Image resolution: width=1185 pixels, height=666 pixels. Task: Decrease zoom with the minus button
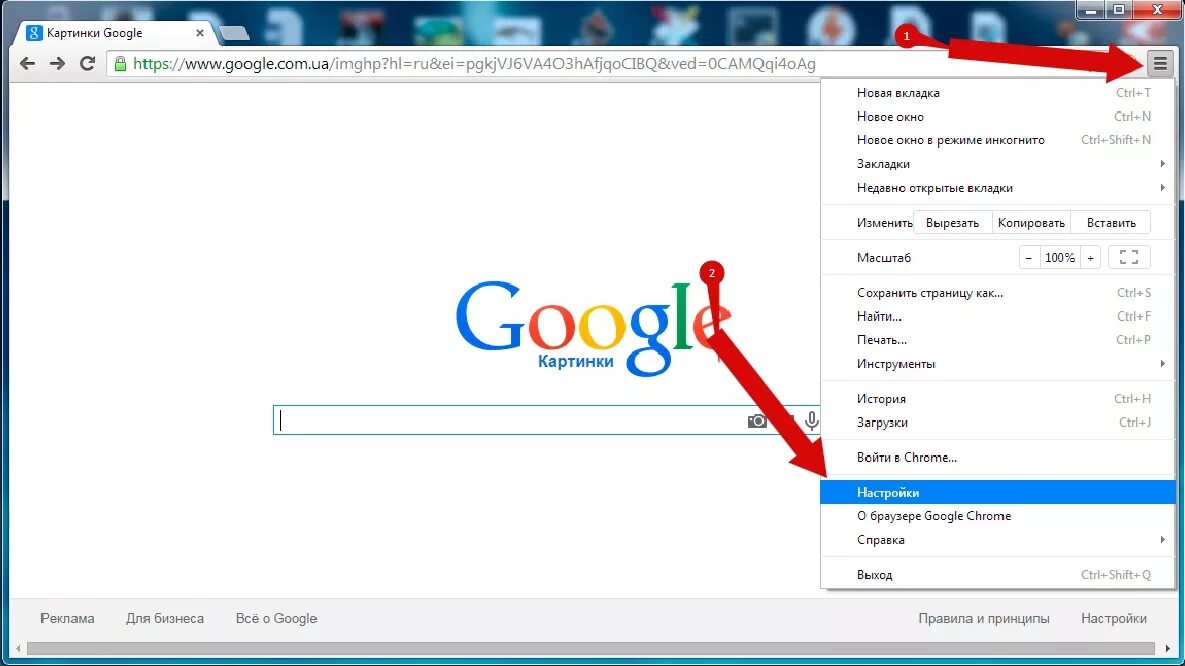[1029, 258]
